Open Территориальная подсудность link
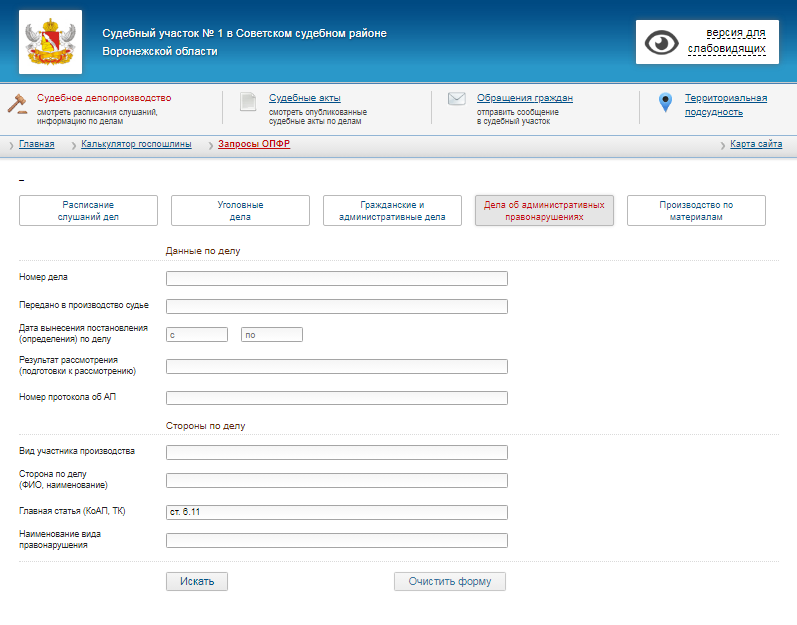This screenshot has height=625, width=797. 726,105
